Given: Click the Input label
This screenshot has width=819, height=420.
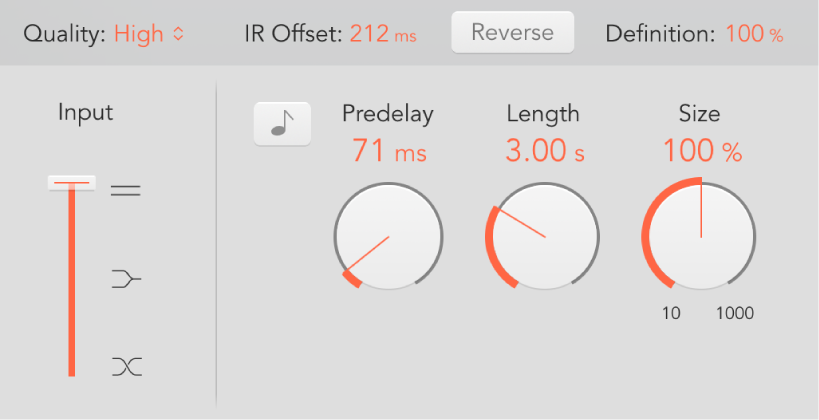Looking at the screenshot, I should [x=85, y=113].
